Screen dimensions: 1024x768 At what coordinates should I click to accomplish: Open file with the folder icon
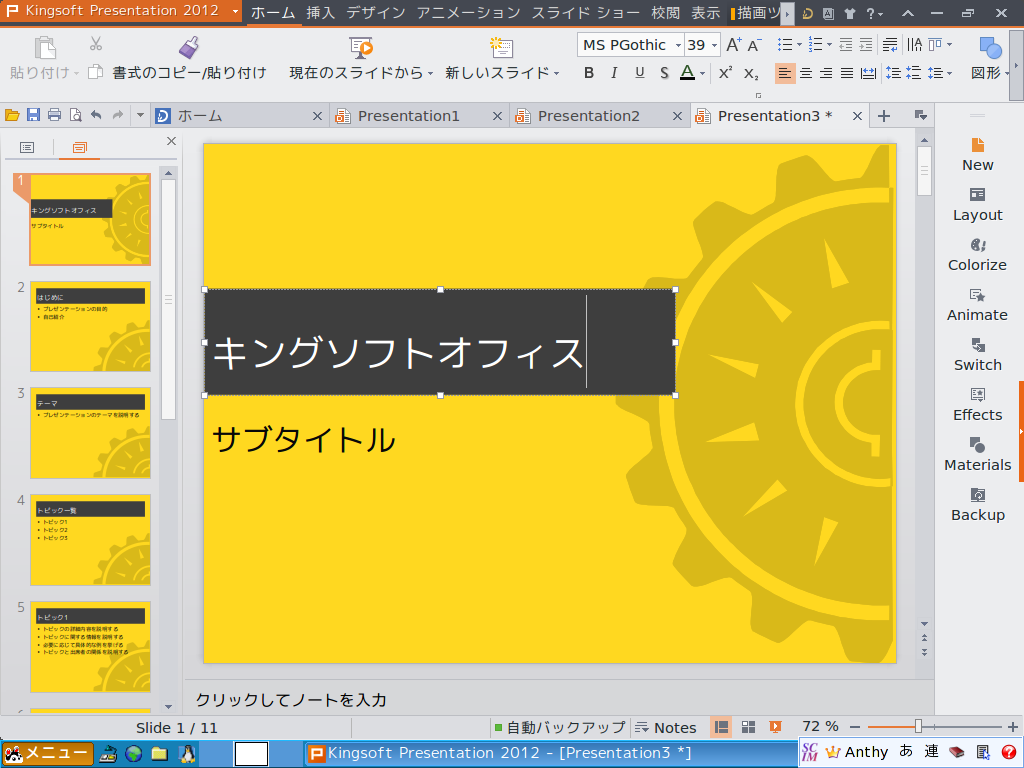pyautogui.click(x=12, y=116)
